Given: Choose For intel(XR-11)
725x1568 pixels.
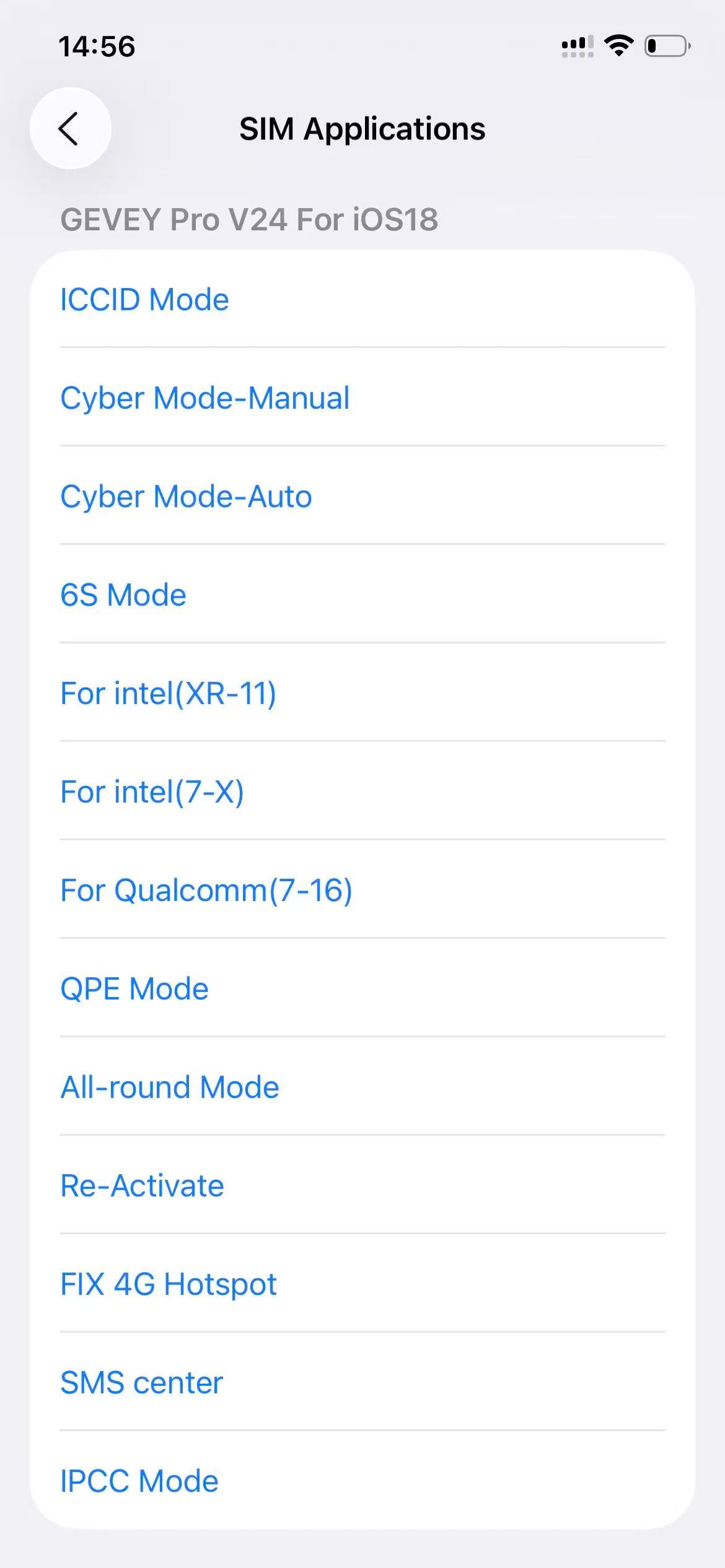Looking at the screenshot, I should pyautogui.click(x=168, y=693).
